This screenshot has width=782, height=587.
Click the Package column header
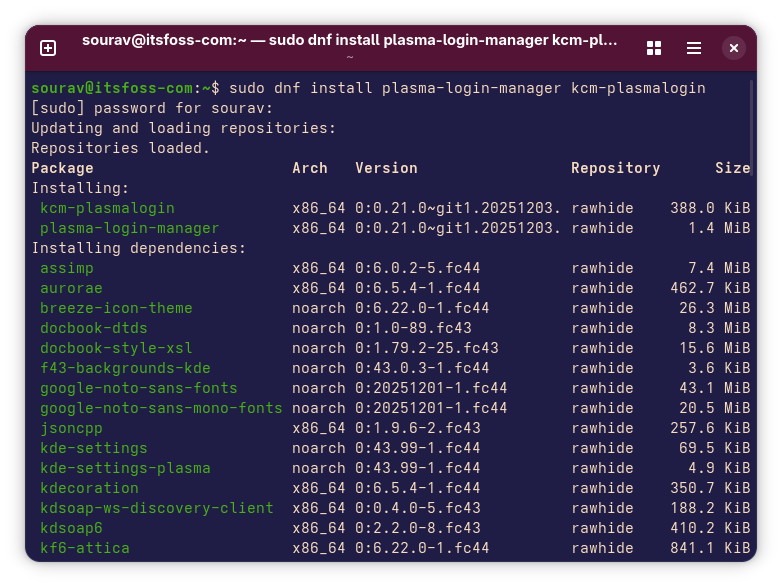point(62,168)
